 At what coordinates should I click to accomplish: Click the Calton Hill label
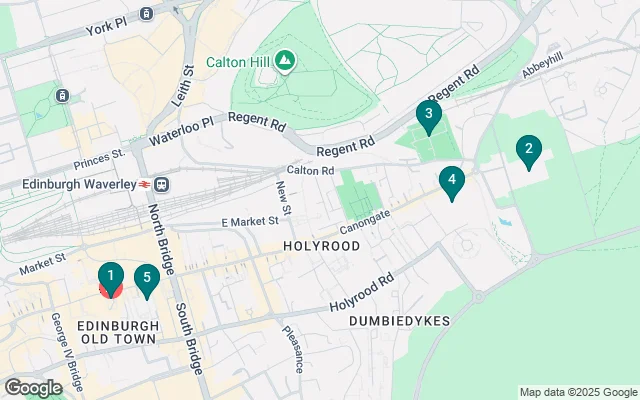coord(238,62)
